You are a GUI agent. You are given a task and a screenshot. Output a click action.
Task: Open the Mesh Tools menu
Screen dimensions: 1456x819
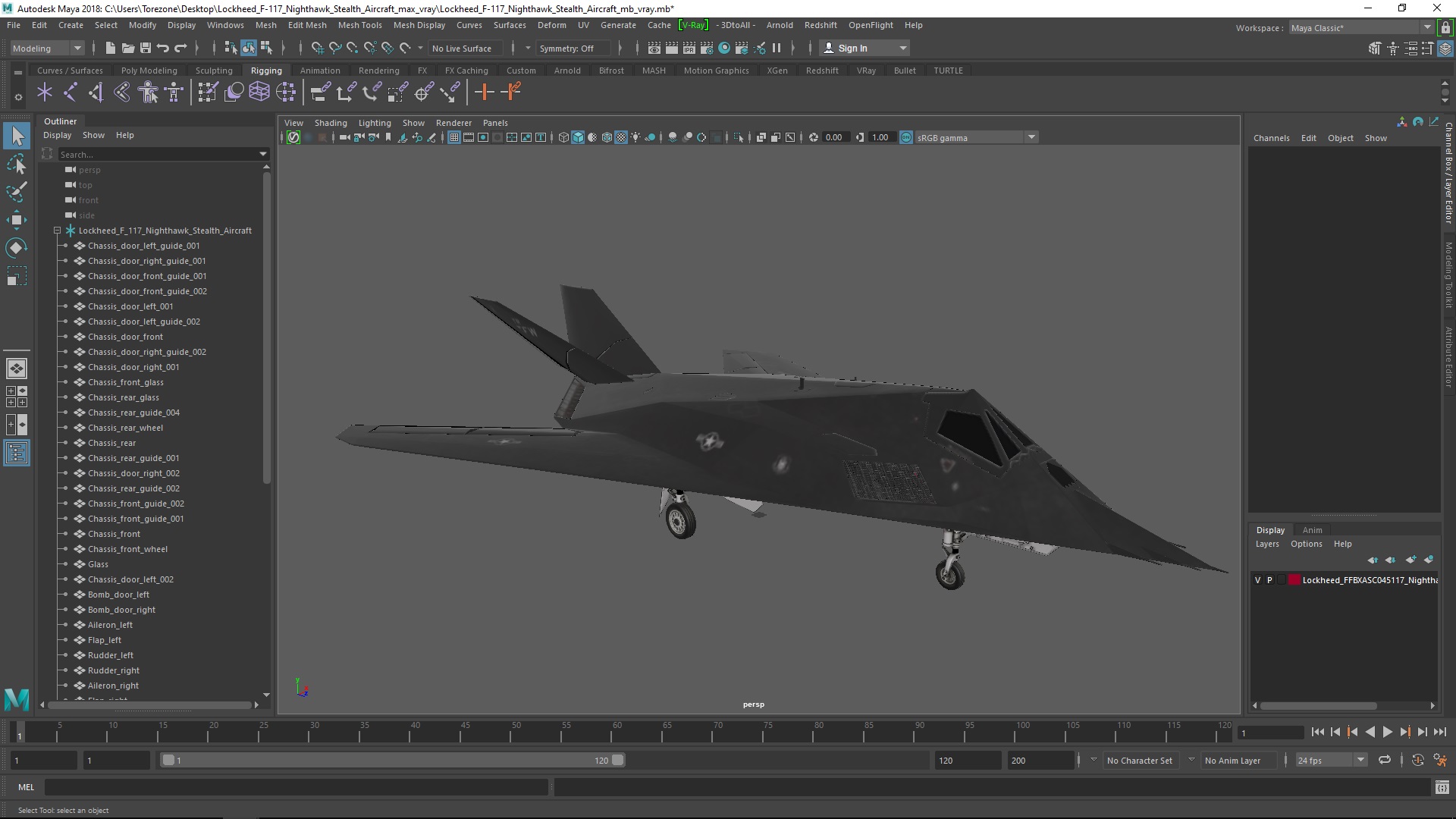coord(359,25)
